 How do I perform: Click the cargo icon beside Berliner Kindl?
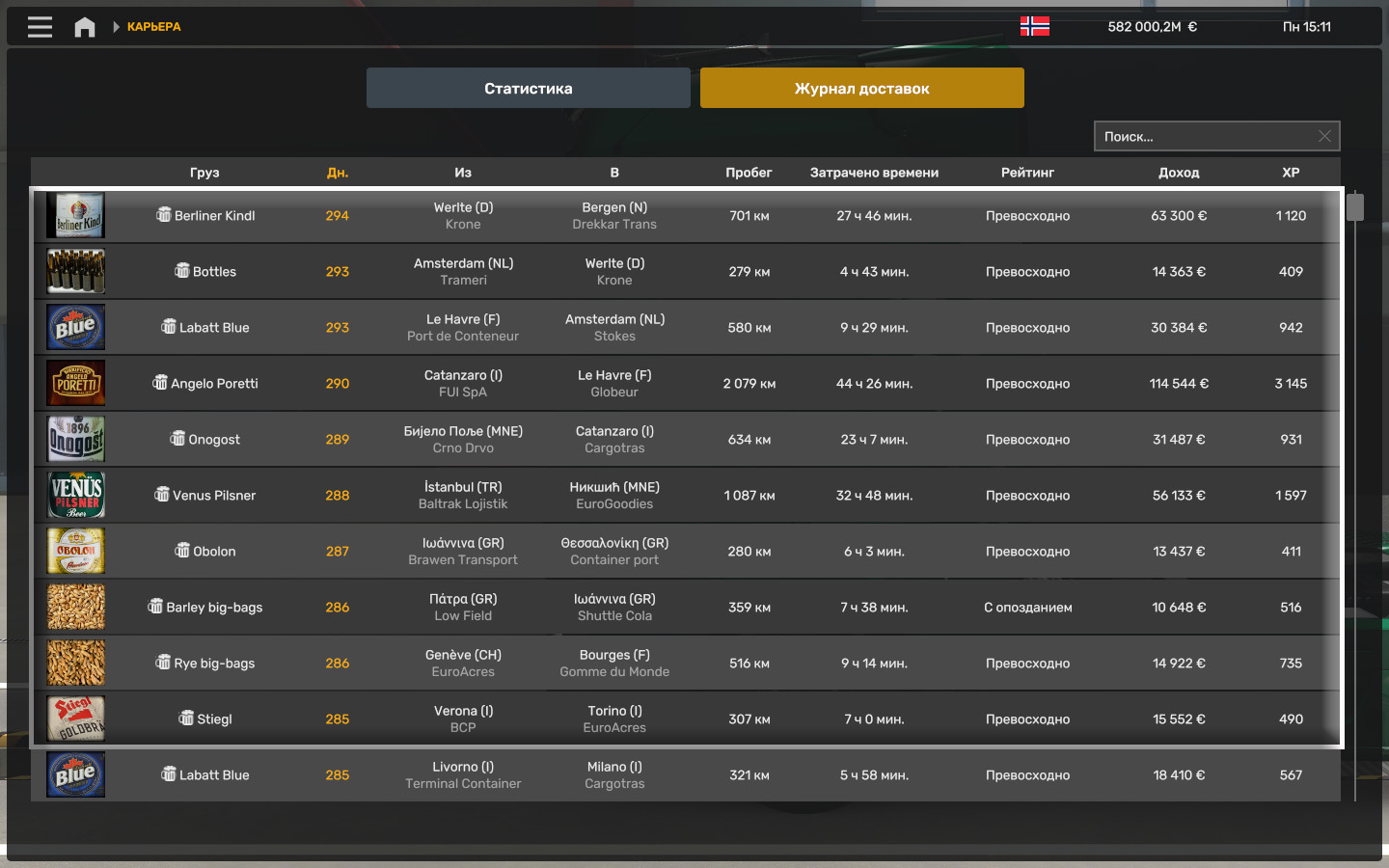[164, 214]
